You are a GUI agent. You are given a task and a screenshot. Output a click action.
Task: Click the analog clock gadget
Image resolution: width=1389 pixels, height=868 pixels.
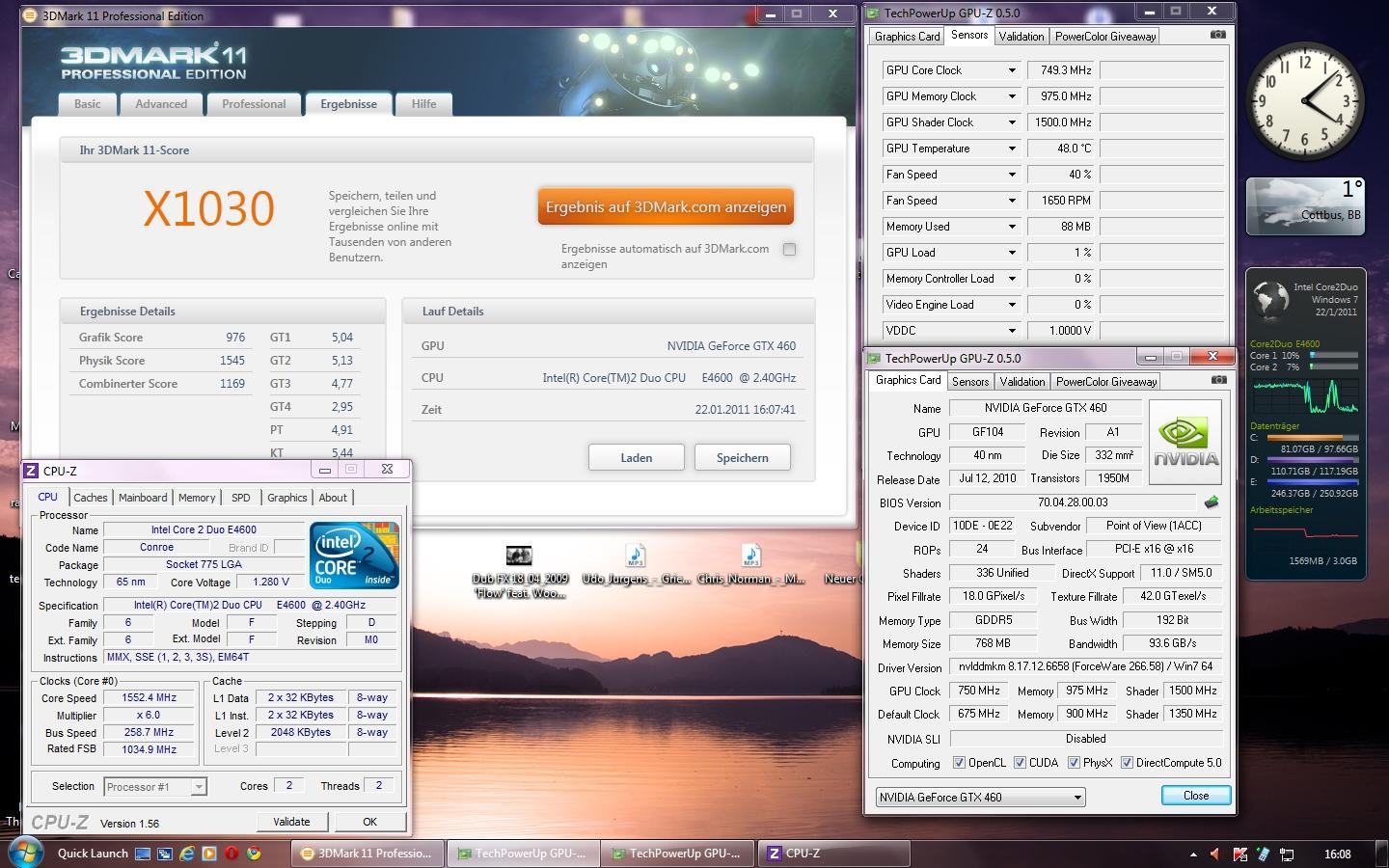[x=1305, y=101]
